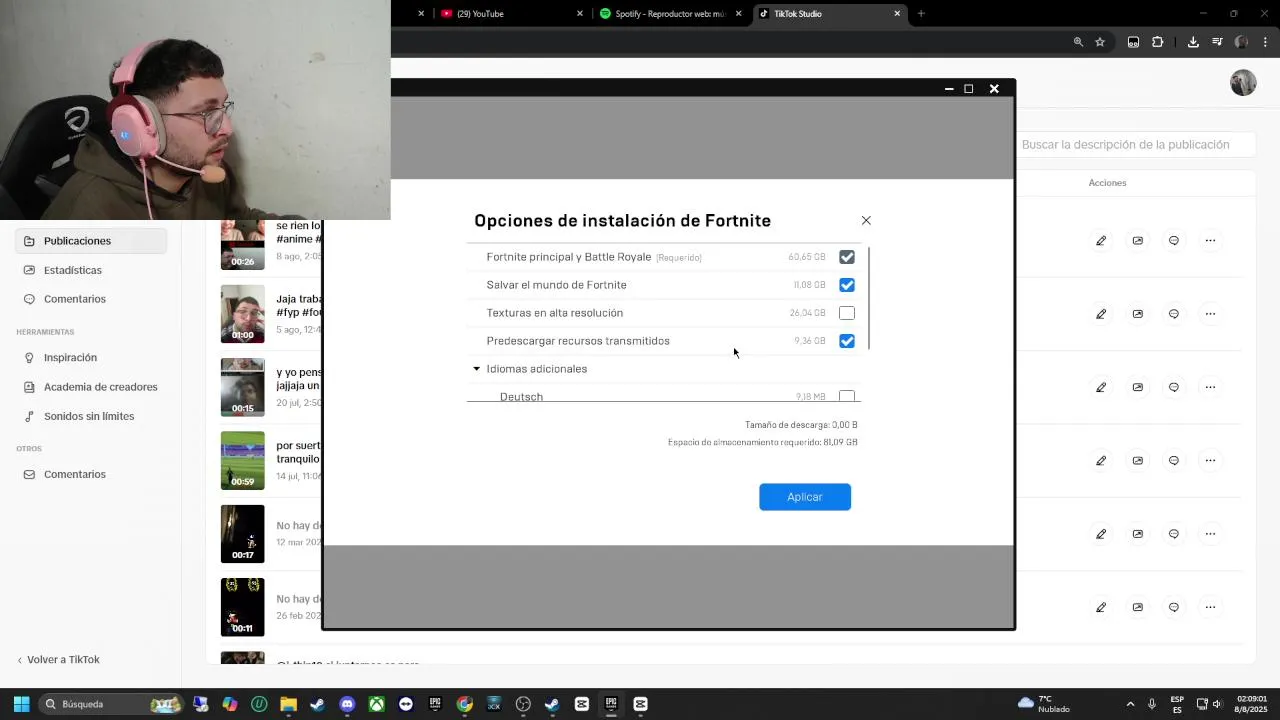Maximize the Epic Games launcher window

pyautogui.click(x=969, y=89)
